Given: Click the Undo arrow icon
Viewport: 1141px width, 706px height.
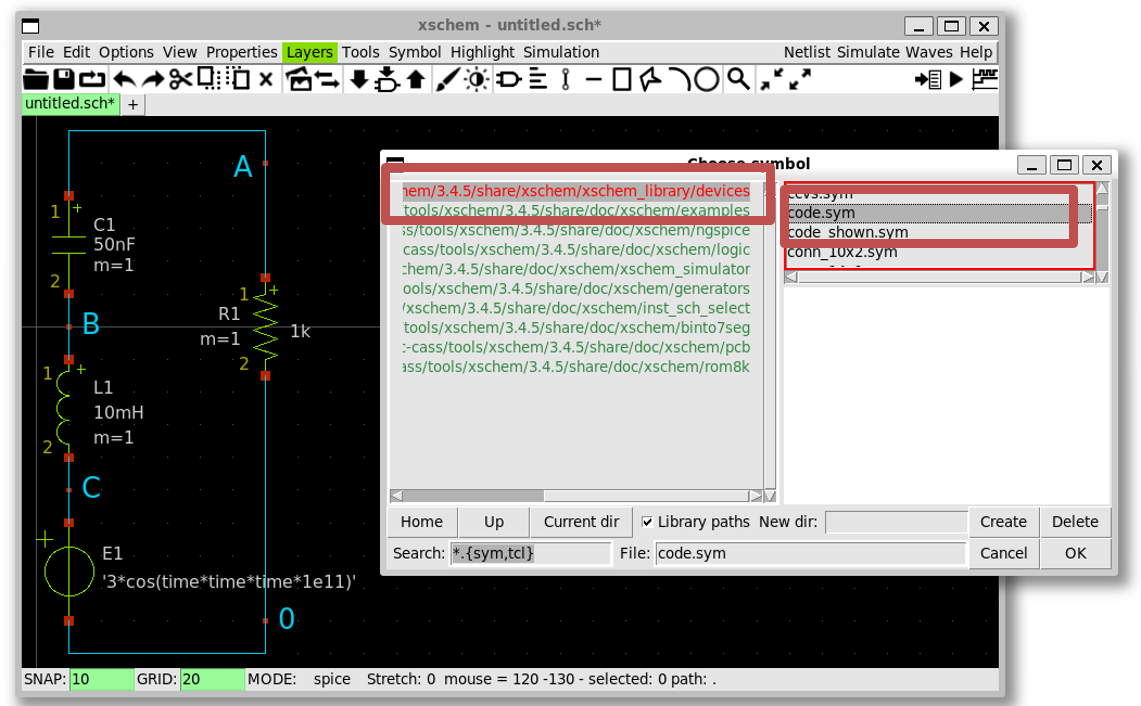Looking at the screenshot, I should coord(124,79).
